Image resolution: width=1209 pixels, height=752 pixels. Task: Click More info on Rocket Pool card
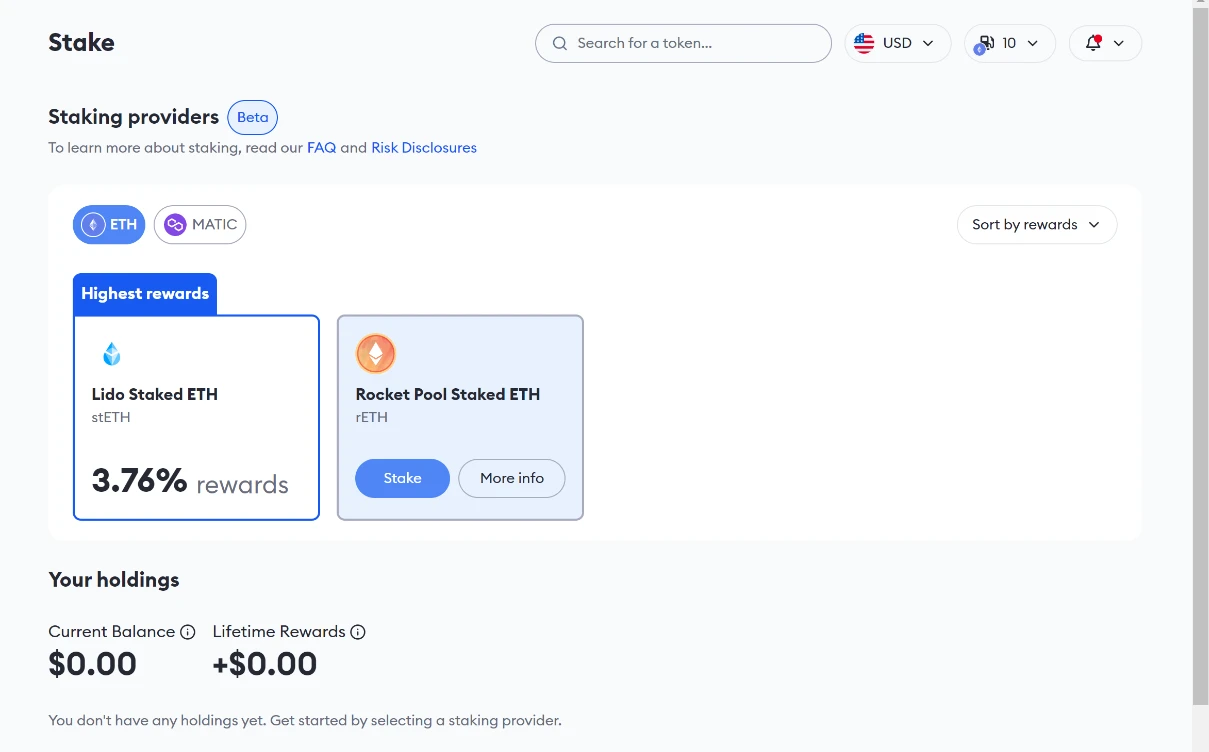511,478
